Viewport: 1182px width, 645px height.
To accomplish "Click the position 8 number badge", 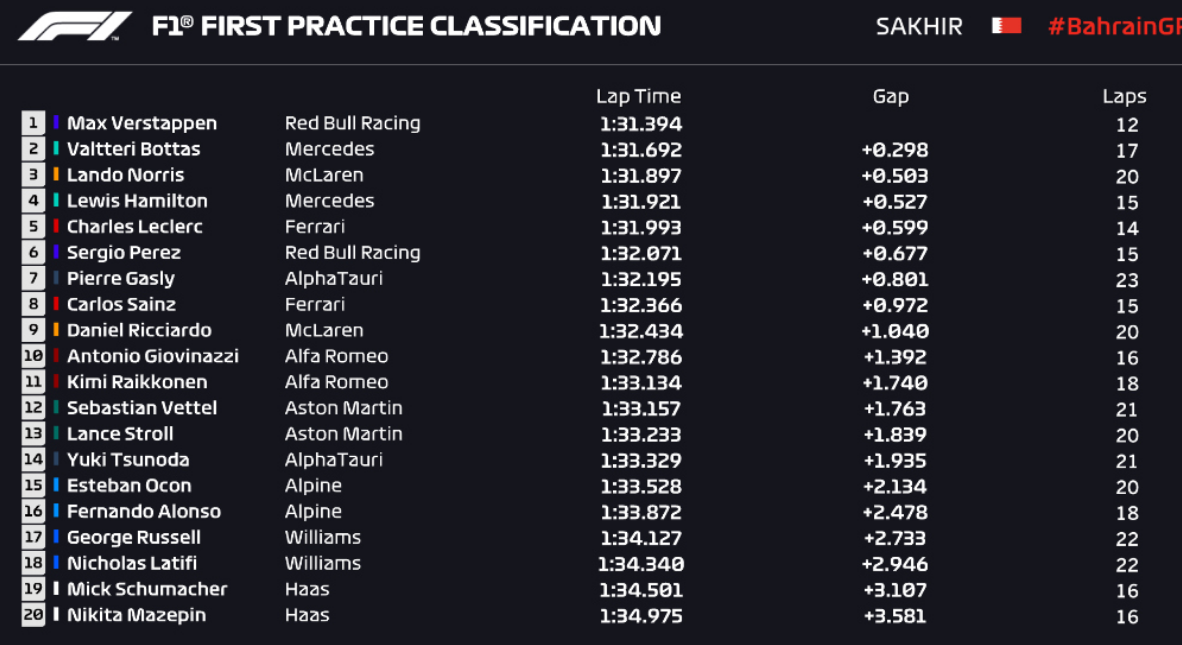I will coord(33,304).
